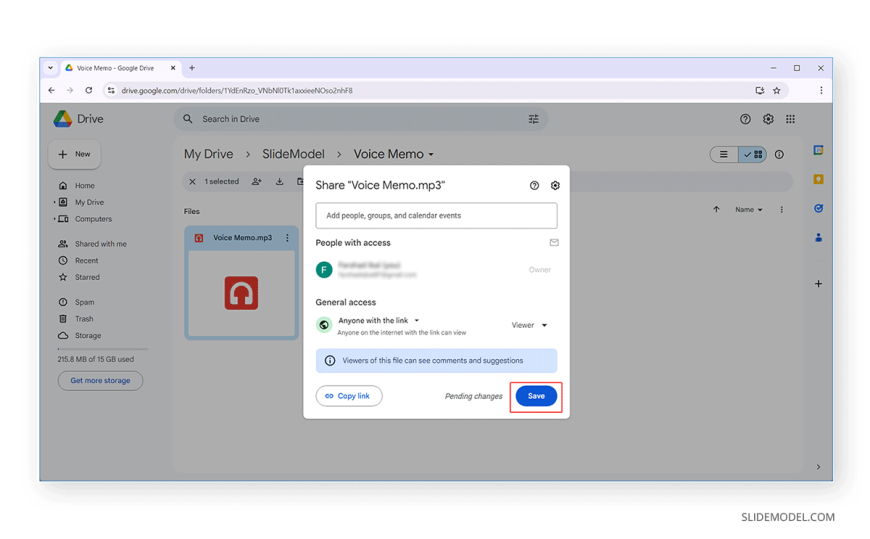870x539 pixels.
Task: Open Google apps grid icon
Action: (x=790, y=119)
